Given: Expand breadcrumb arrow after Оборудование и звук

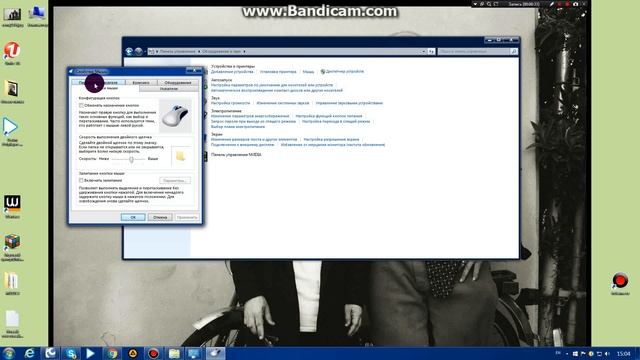Looking at the screenshot, I should tap(244, 51).
